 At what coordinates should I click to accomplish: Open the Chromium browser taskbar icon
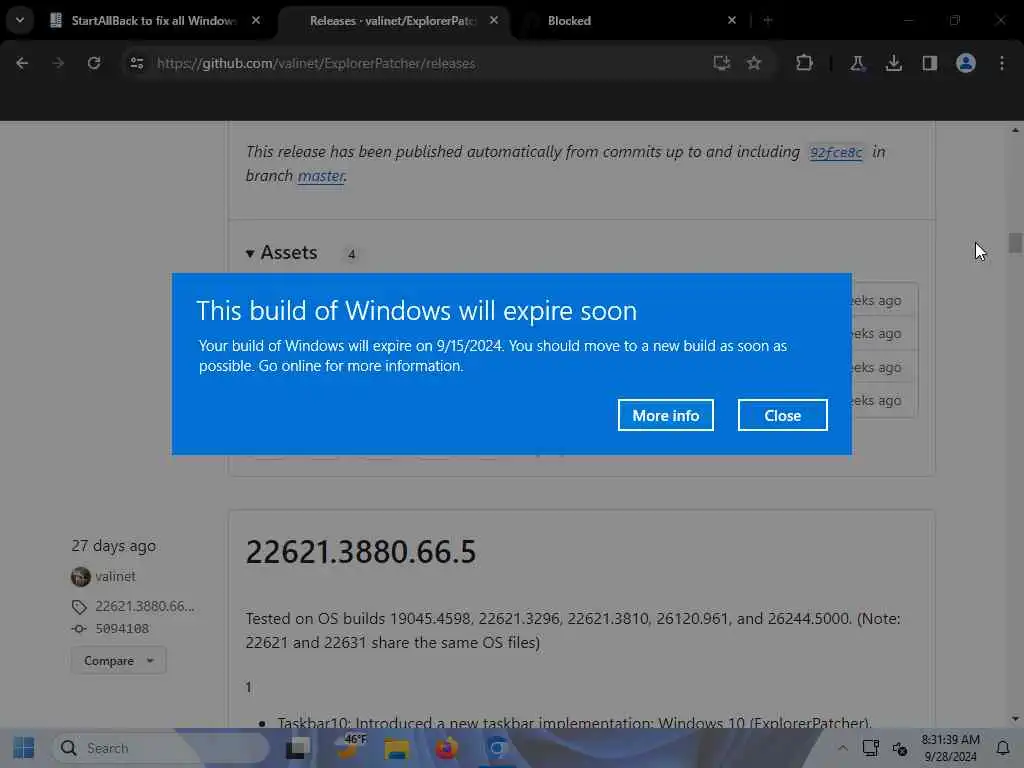pyautogui.click(x=496, y=748)
